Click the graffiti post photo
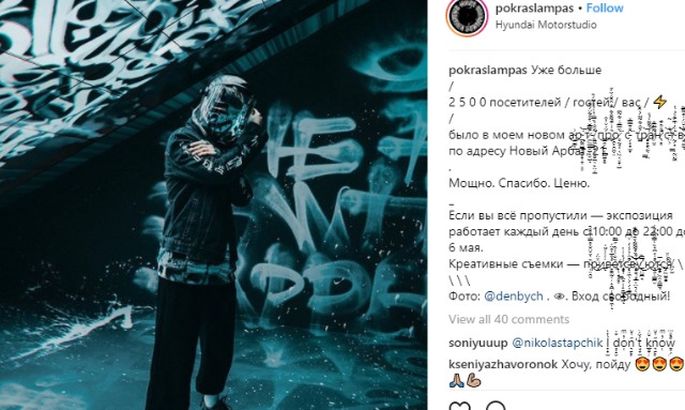The width and height of the screenshot is (685, 410). click(214, 205)
